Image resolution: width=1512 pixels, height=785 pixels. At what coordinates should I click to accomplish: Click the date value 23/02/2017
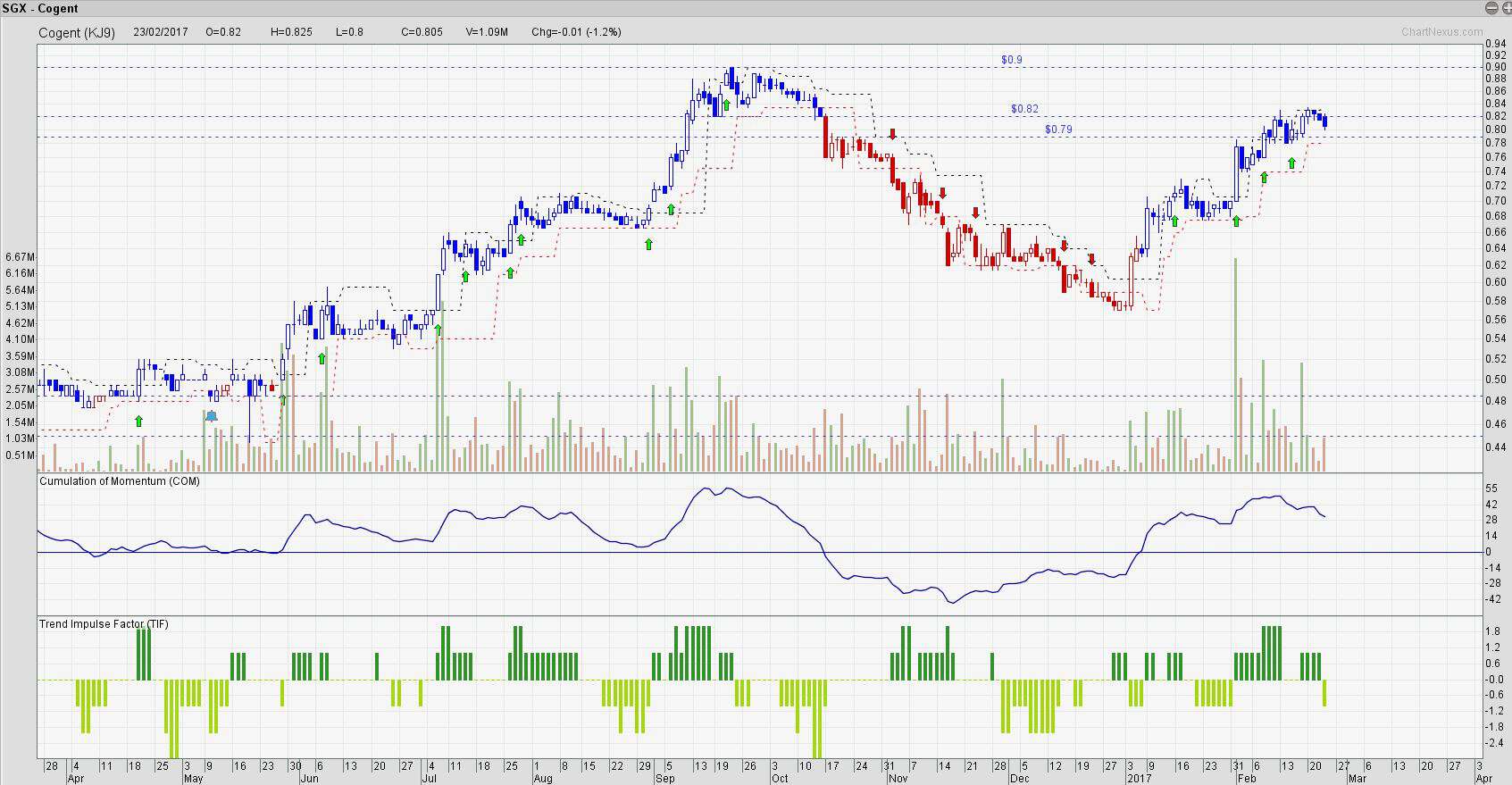(x=161, y=32)
